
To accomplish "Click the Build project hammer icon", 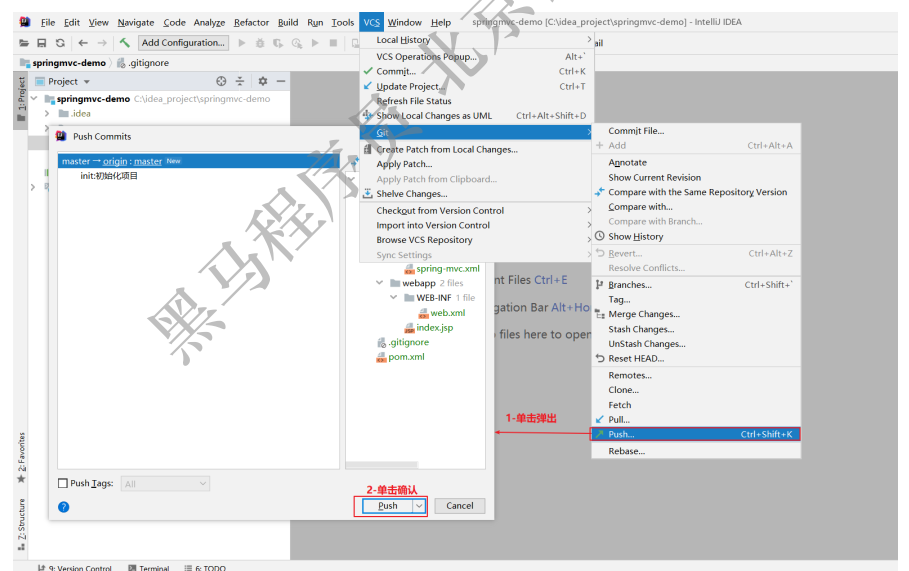I will click(x=125, y=42).
